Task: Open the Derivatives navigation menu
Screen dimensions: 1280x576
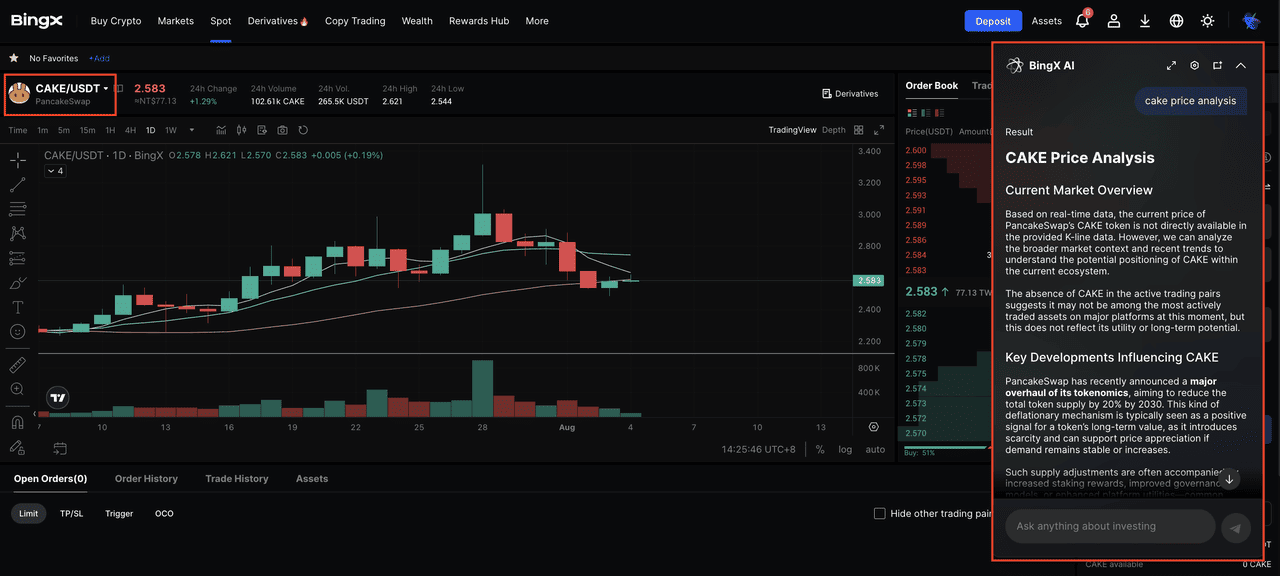Action: 278,21
